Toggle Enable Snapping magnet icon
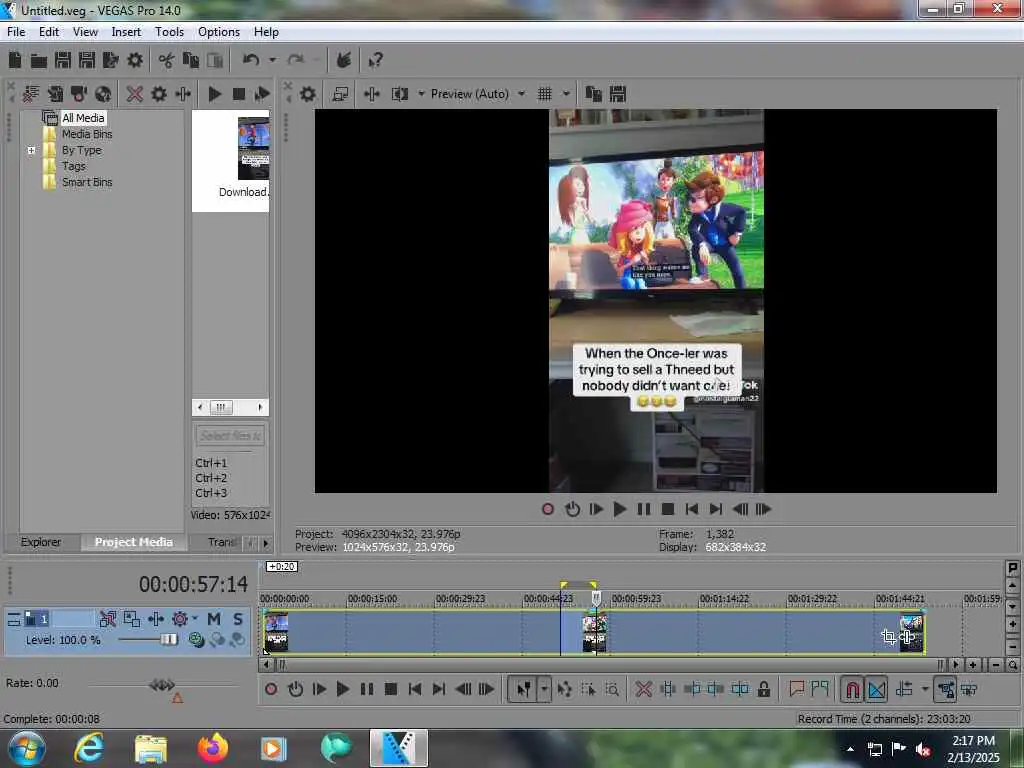This screenshot has width=1024, height=768. (x=852, y=689)
